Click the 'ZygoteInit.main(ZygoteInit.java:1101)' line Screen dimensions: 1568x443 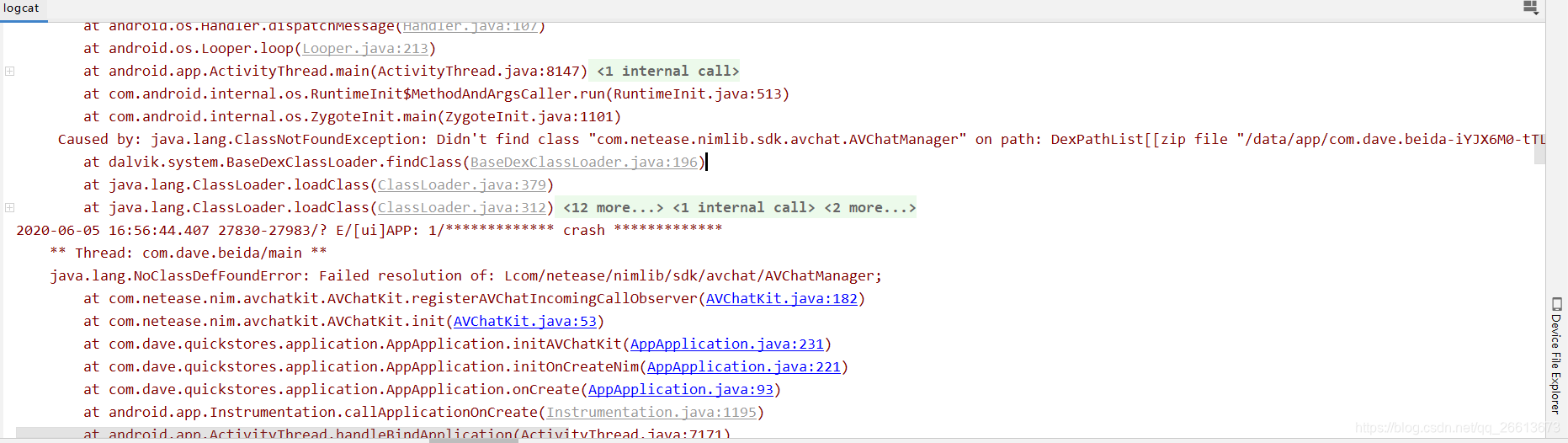(353, 117)
